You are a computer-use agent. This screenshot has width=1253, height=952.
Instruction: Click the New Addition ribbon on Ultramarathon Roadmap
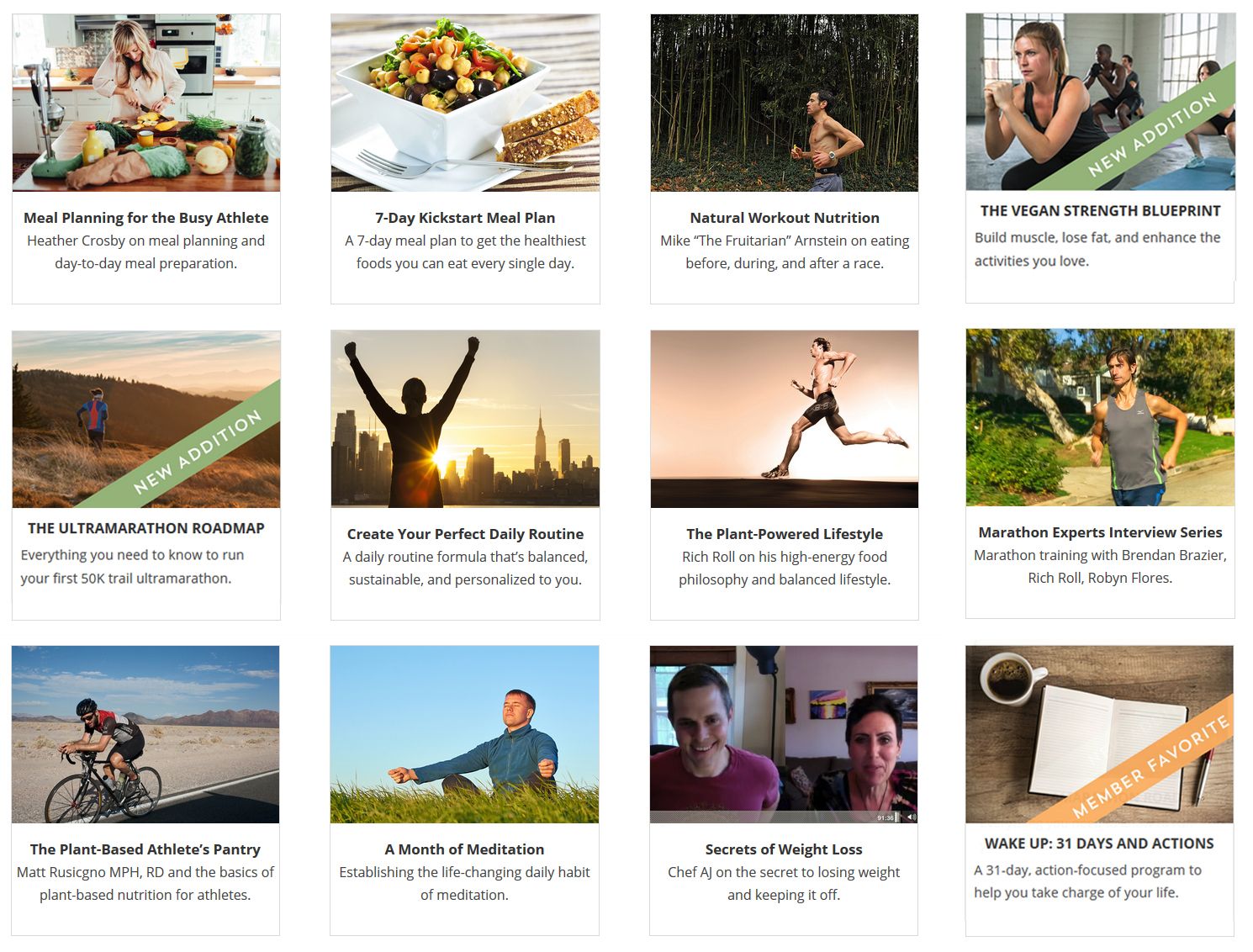(x=197, y=452)
